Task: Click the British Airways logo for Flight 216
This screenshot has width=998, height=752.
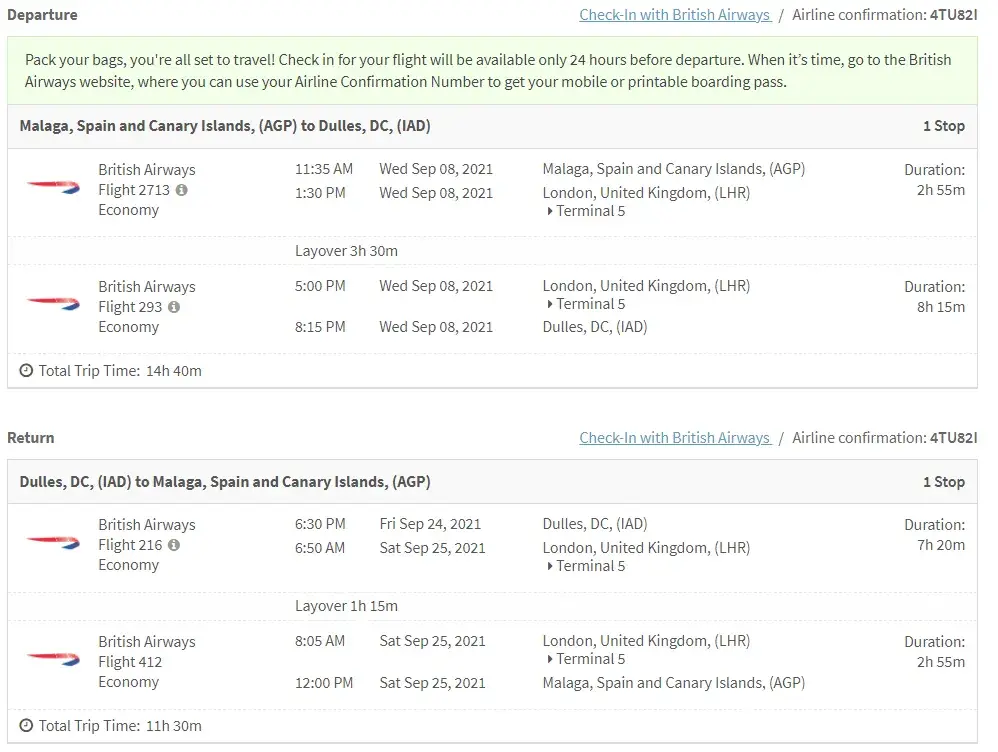Action: (x=53, y=542)
